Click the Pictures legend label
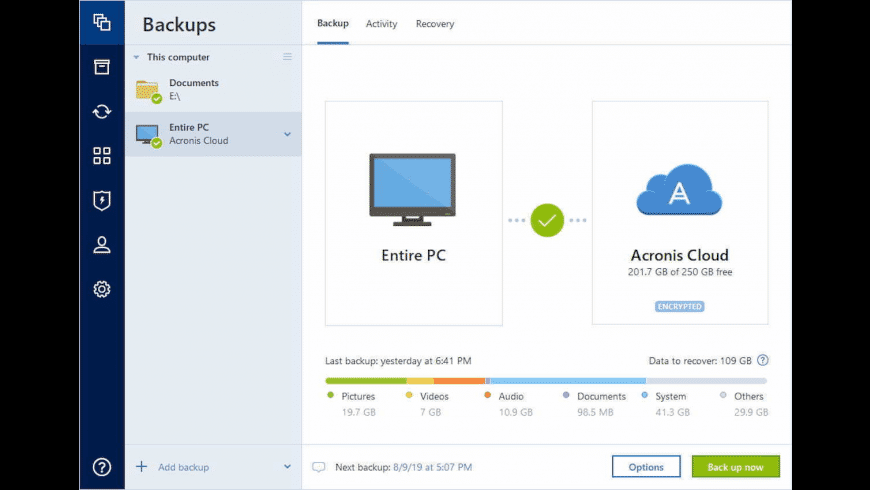The image size is (870, 490). [358, 396]
